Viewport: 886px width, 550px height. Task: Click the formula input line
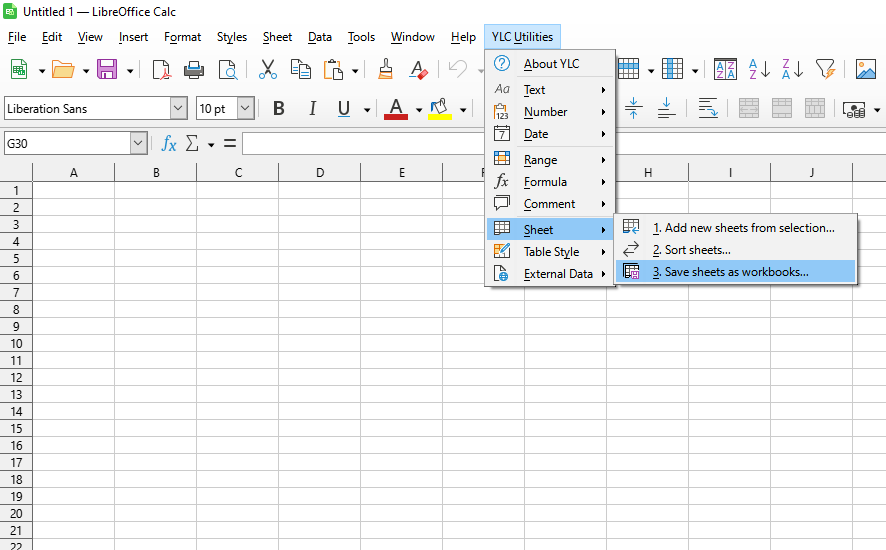(x=360, y=144)
